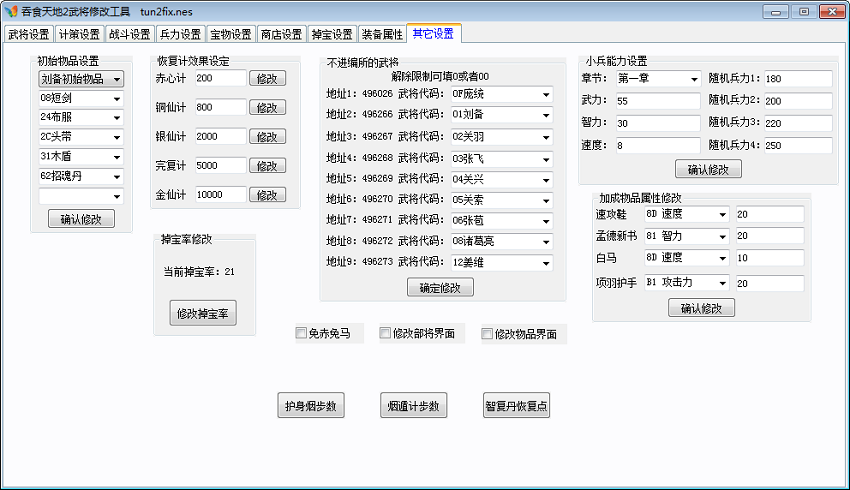Expand the 06张苞 dropdown

coord(502,221)
